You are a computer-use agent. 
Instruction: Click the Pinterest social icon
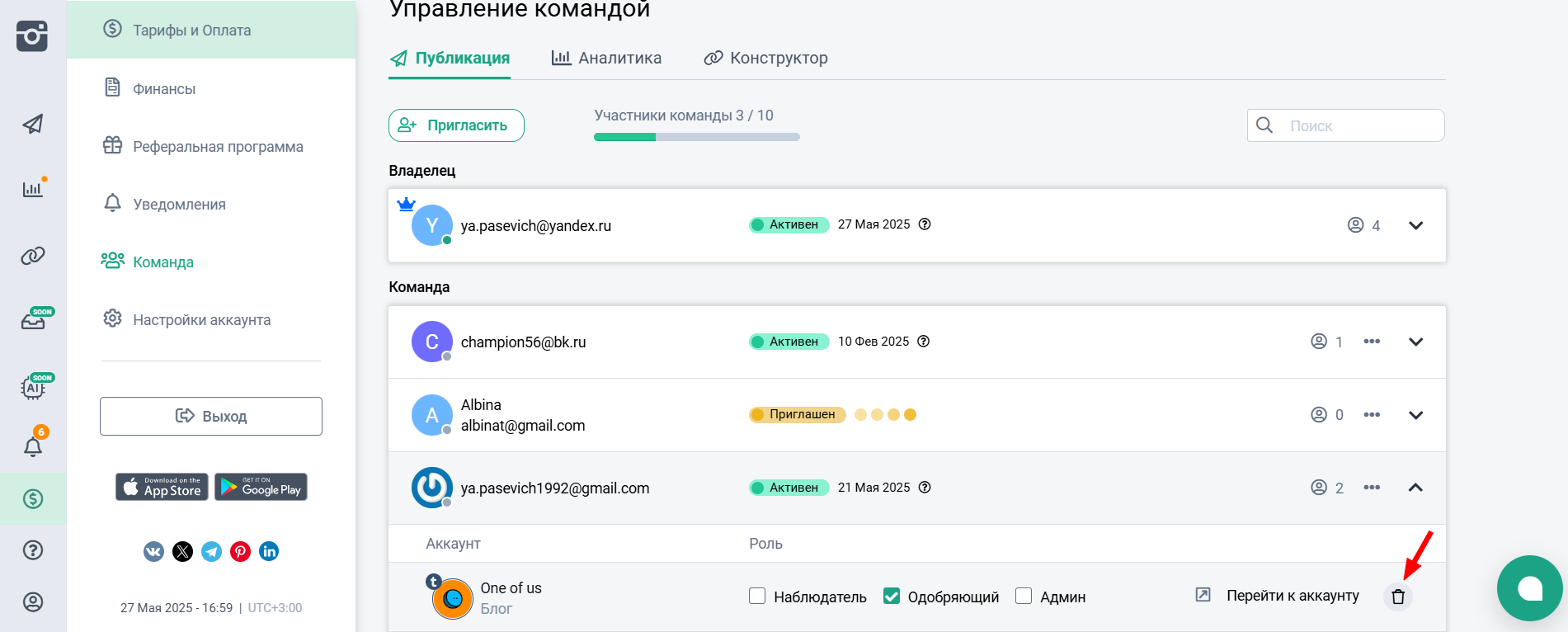click(240, 551)
